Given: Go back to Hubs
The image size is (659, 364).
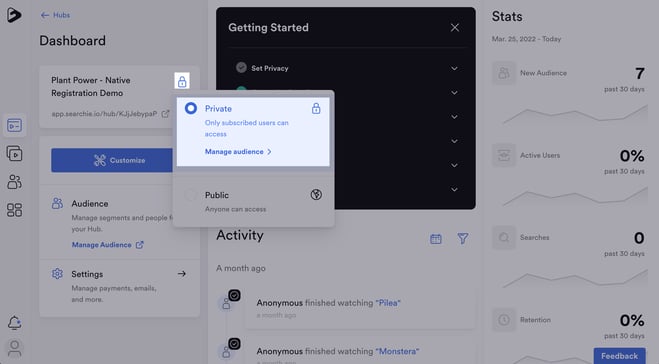Looking at the screenshot, I should coord(55,15).
